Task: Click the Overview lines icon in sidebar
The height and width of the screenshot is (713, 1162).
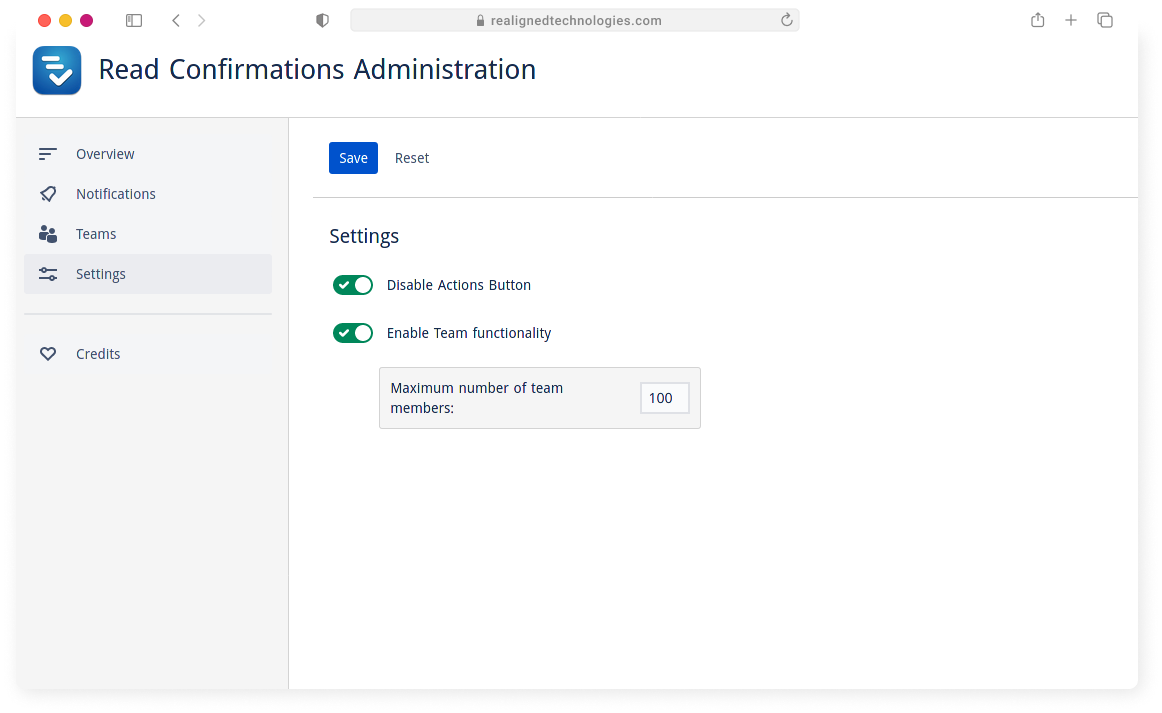Action: point(47,154)
